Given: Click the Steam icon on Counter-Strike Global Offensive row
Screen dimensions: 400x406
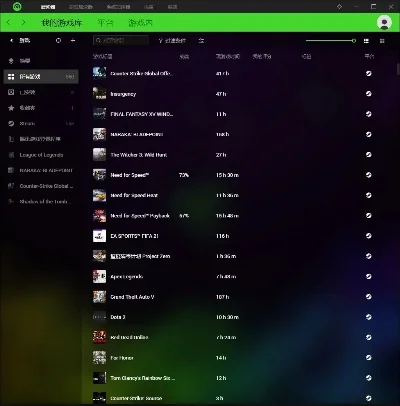Looking at the screenshot, I should tap(369, 73).
